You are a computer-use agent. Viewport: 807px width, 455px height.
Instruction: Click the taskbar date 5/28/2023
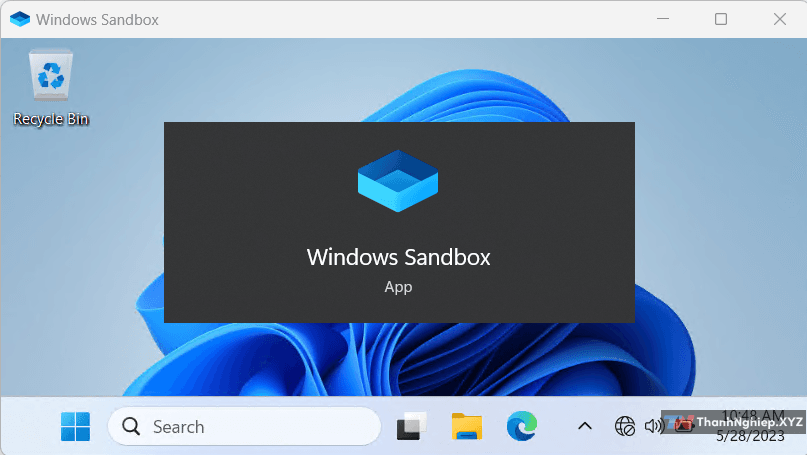pos(750,436)
